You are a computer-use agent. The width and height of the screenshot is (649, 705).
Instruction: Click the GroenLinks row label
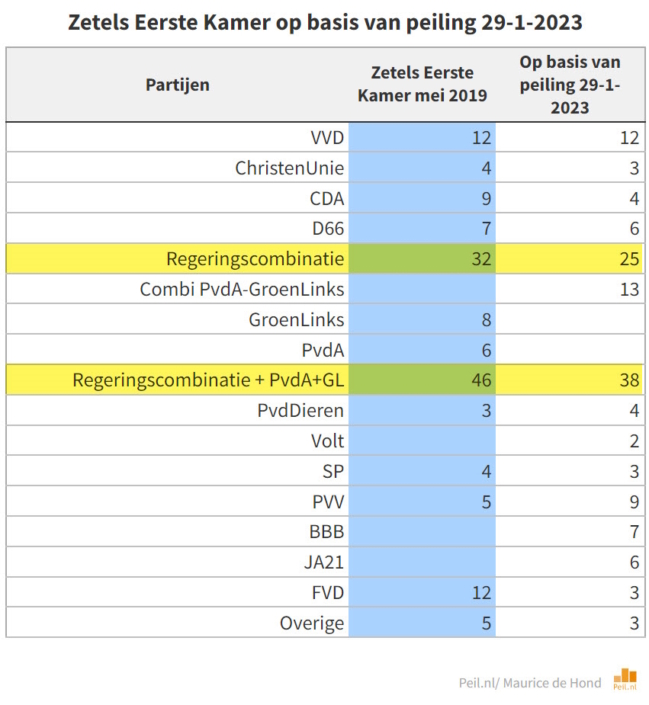click(296, 320)
